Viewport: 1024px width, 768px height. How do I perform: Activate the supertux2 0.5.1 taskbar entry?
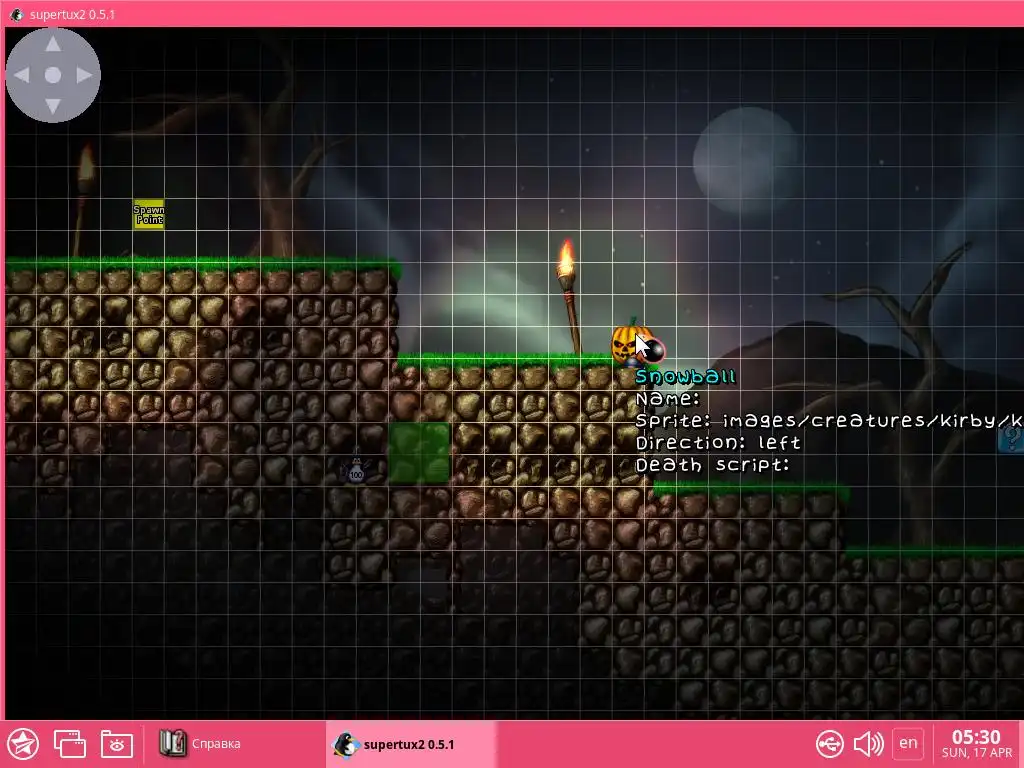[411, 744]
